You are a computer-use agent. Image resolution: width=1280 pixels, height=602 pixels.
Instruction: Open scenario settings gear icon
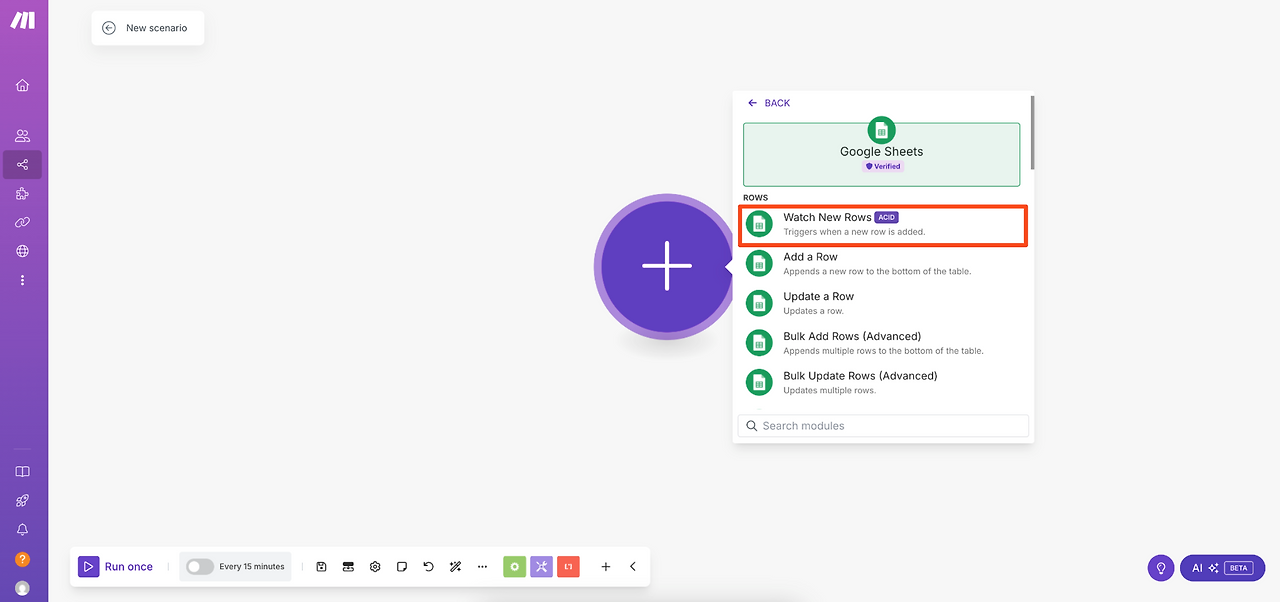(x=375, y=567)
